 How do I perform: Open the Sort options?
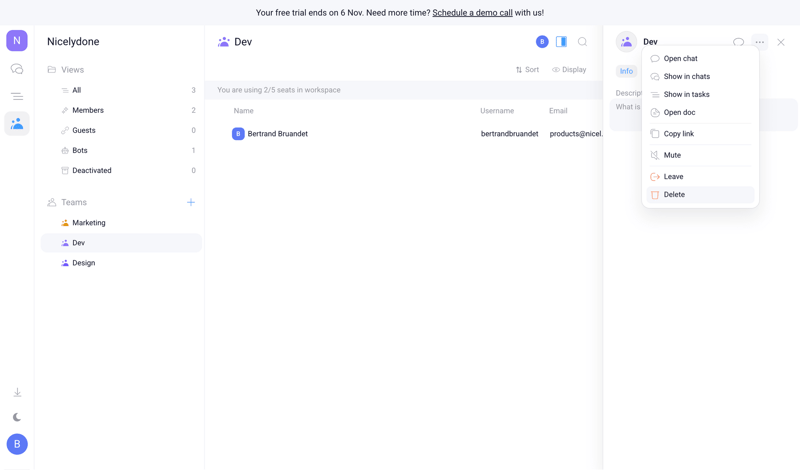(527, 70)
